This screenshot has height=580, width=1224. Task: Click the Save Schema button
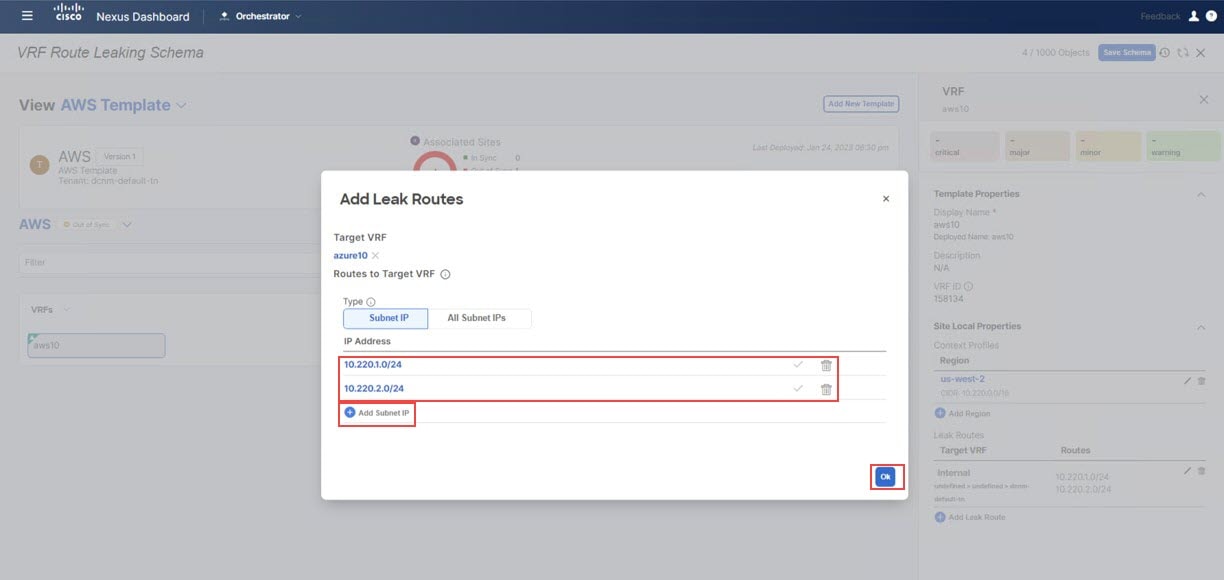pyautogui.click(x=1126, y=52)
